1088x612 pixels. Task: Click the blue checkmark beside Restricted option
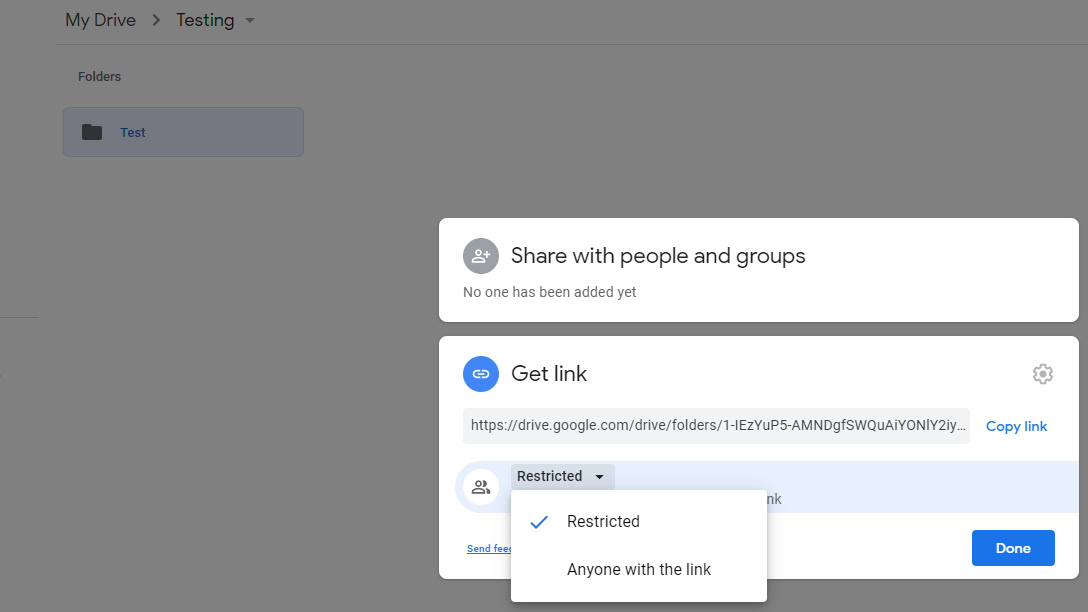coord(539,522)
